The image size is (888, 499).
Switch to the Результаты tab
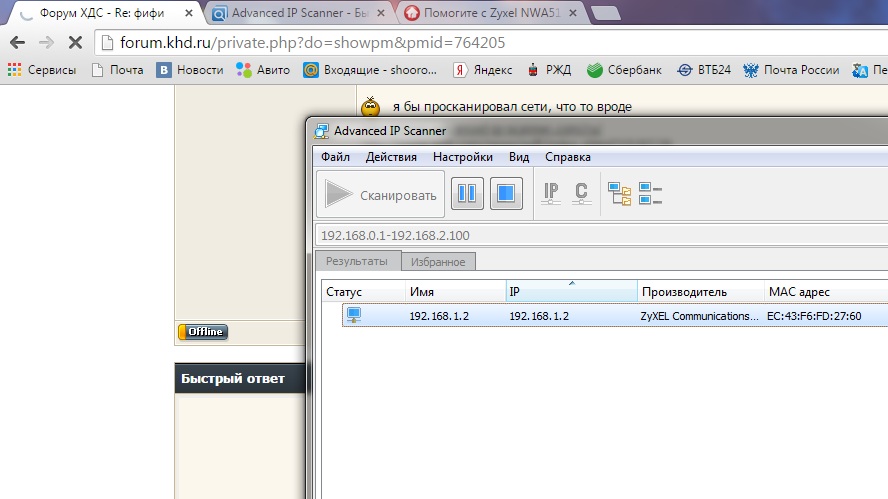click(357, 261)
